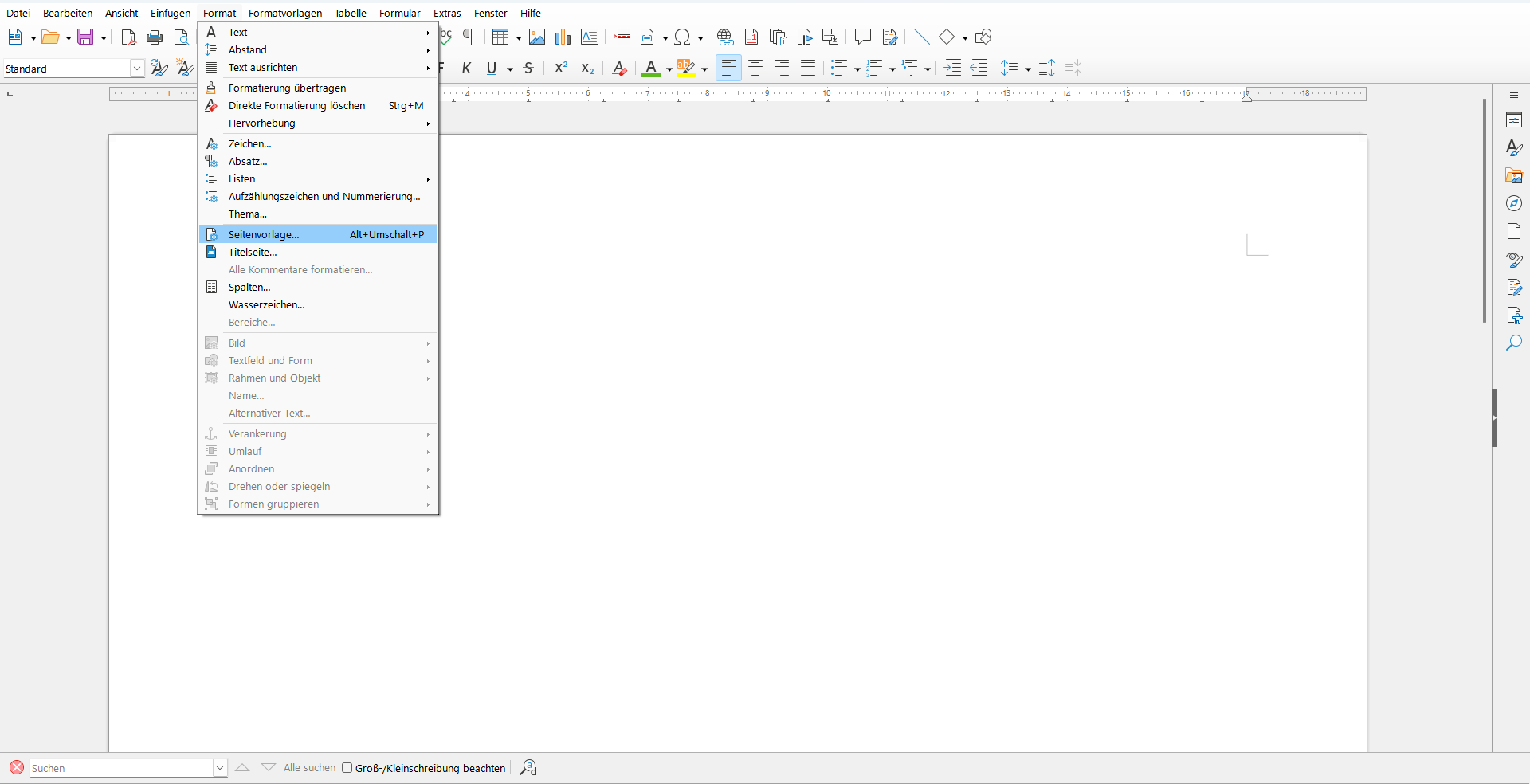Close the search toolbar with red X
The height and width of the screenshot is (784, 1530).
(17, 767)
